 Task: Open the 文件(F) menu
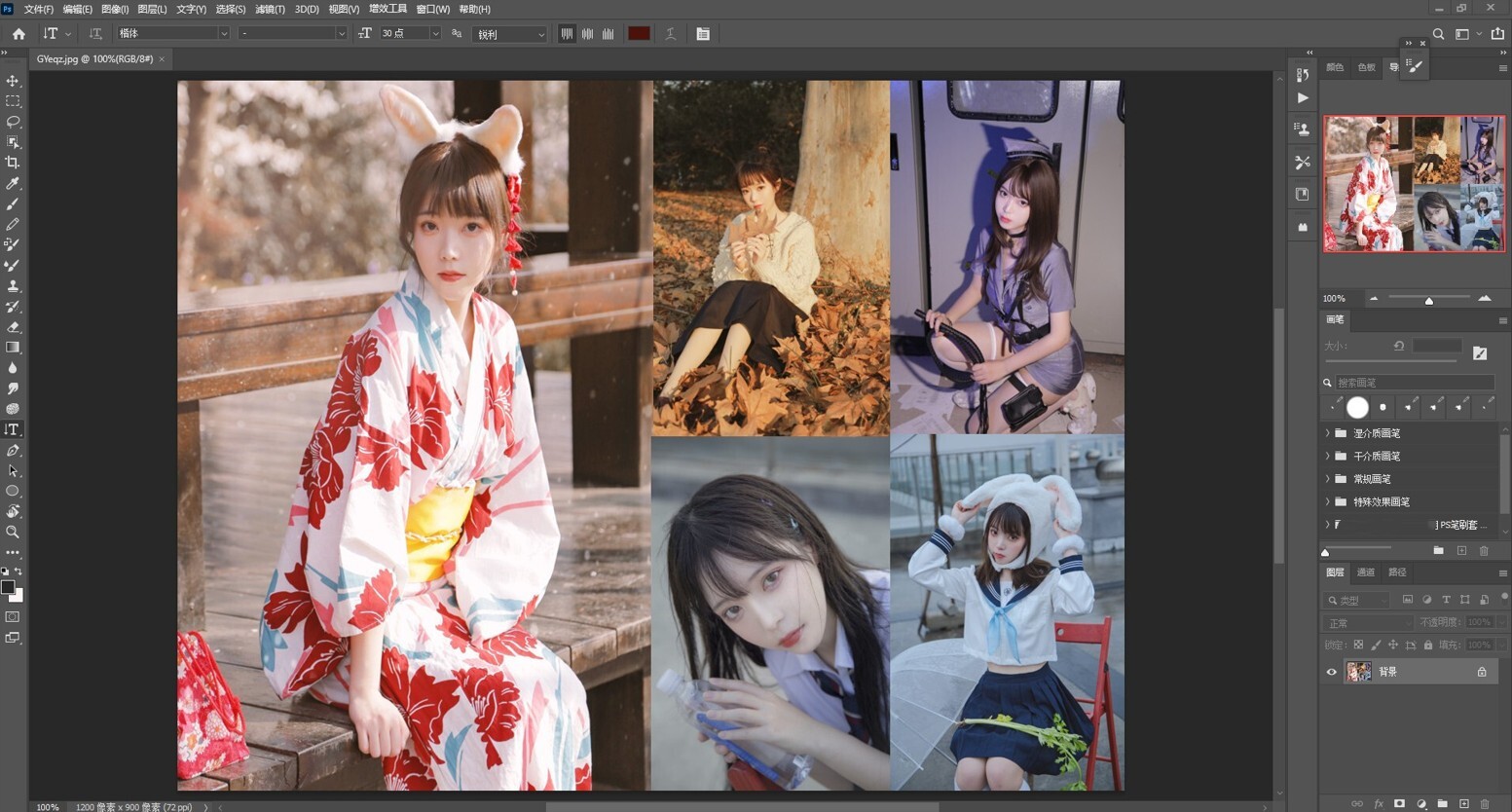(x=39, y=9)
